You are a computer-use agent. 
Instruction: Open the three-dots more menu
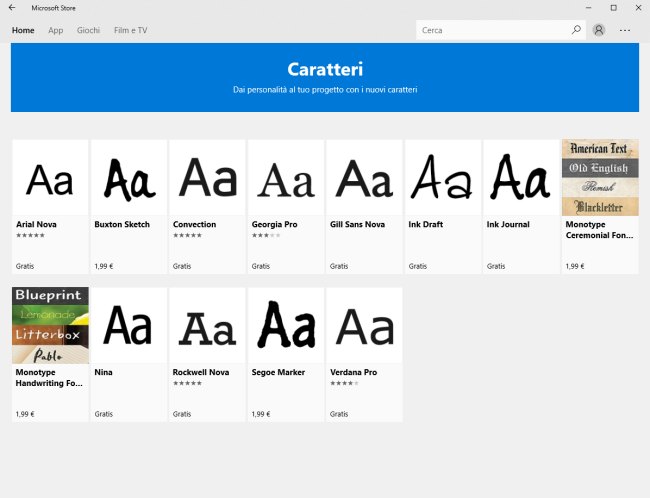(x=625, y=30)
